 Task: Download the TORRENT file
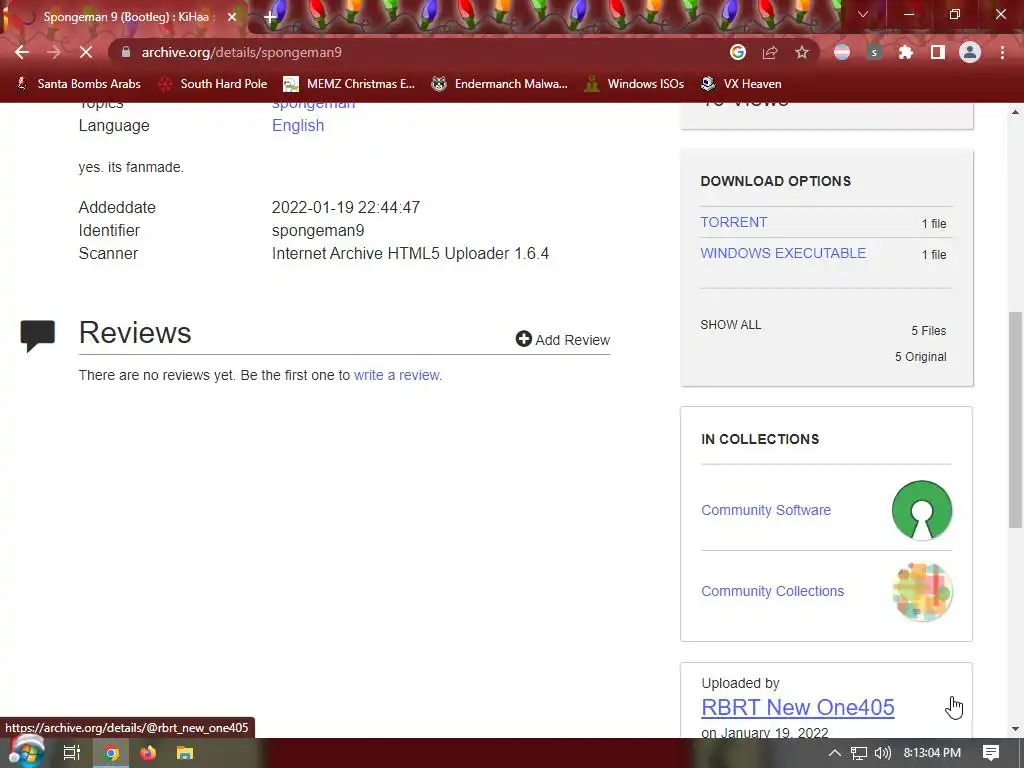733,222
